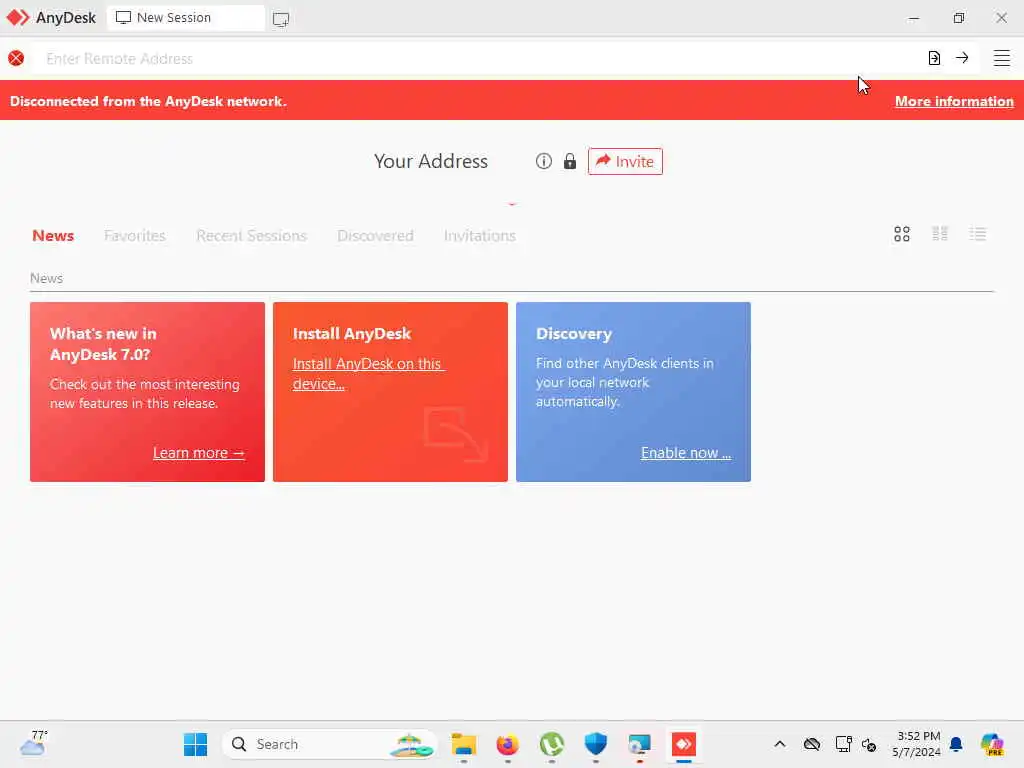Open the file transfer icon

[x=934, y=58]
